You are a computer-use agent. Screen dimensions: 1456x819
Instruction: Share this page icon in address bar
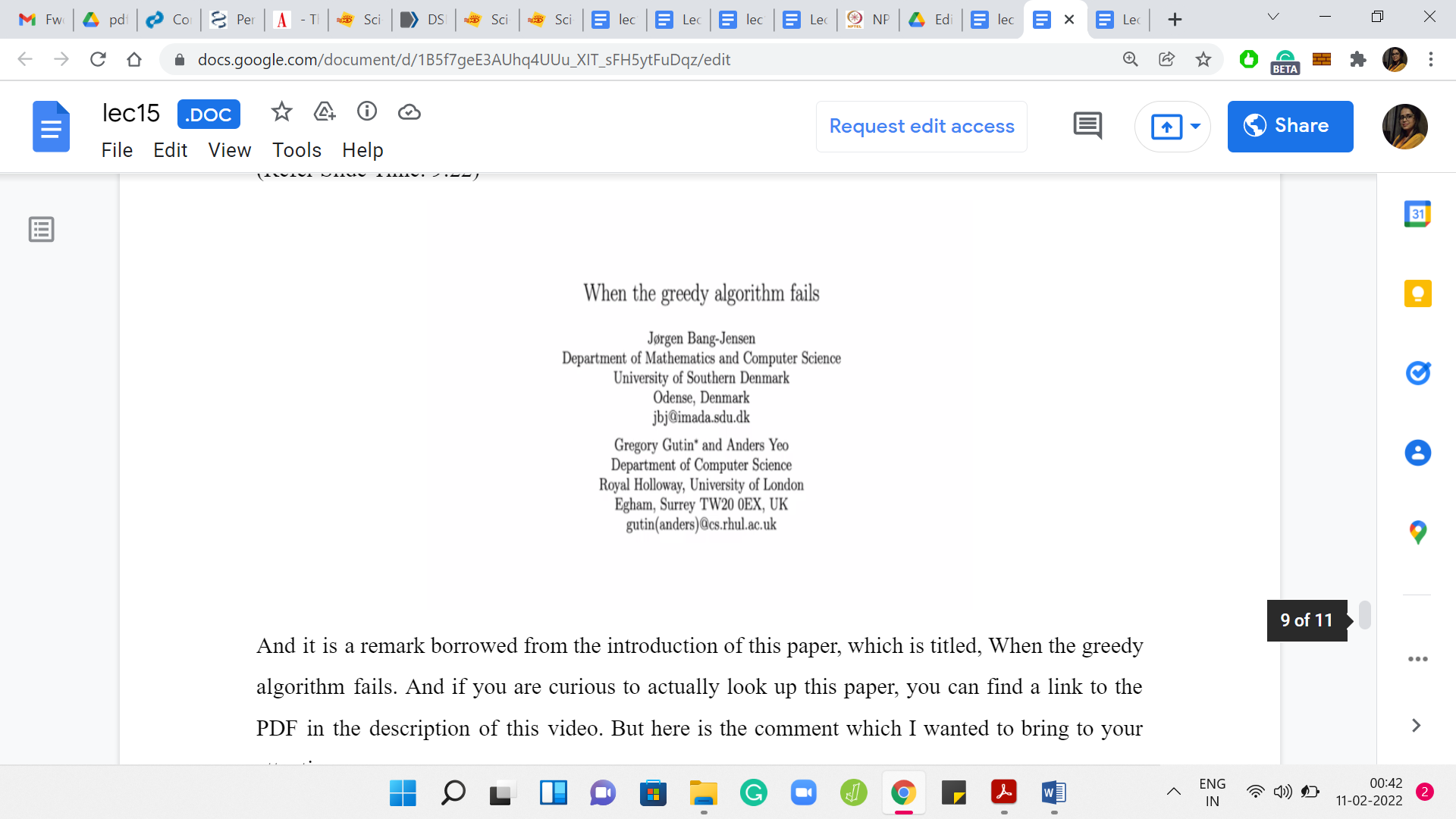pos(1166,59)
